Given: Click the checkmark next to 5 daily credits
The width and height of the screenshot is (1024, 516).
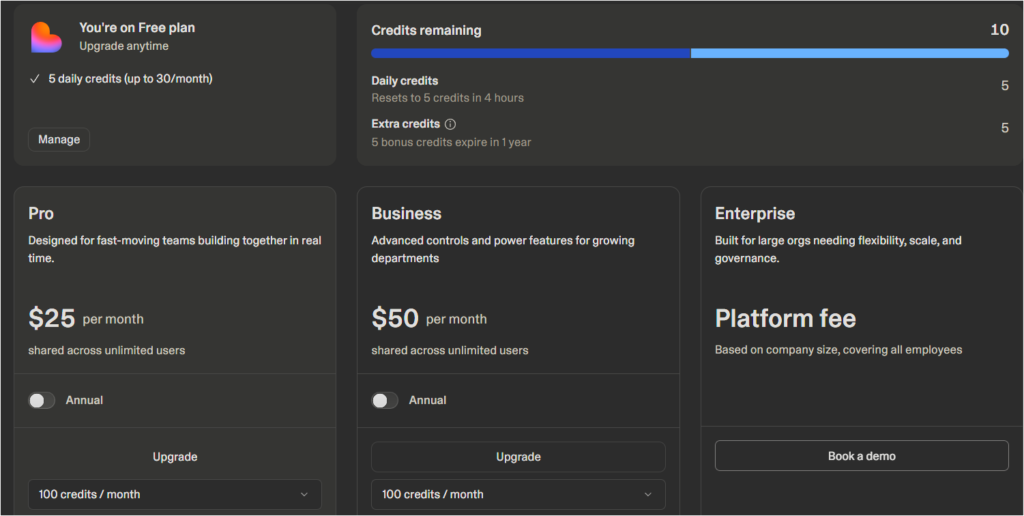Looking at the screenshot, I should click(x=35, y=79).
